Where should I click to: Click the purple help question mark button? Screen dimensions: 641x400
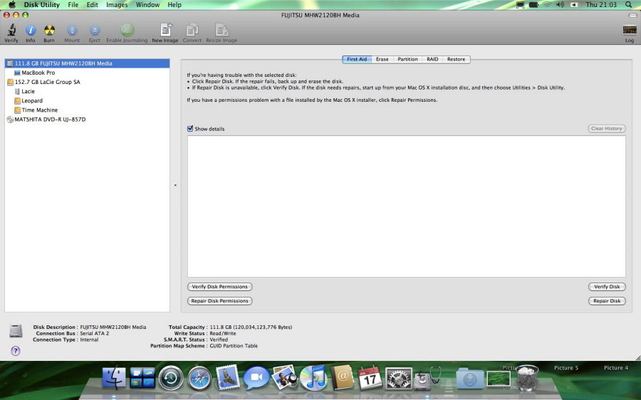tap(16, 351)
